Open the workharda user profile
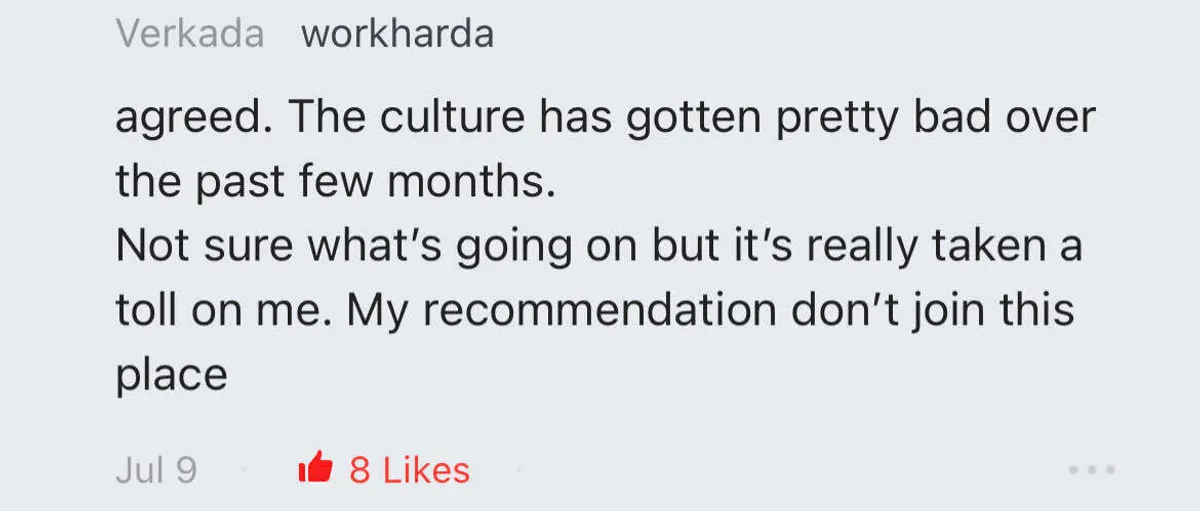 (x=397, y=34)
